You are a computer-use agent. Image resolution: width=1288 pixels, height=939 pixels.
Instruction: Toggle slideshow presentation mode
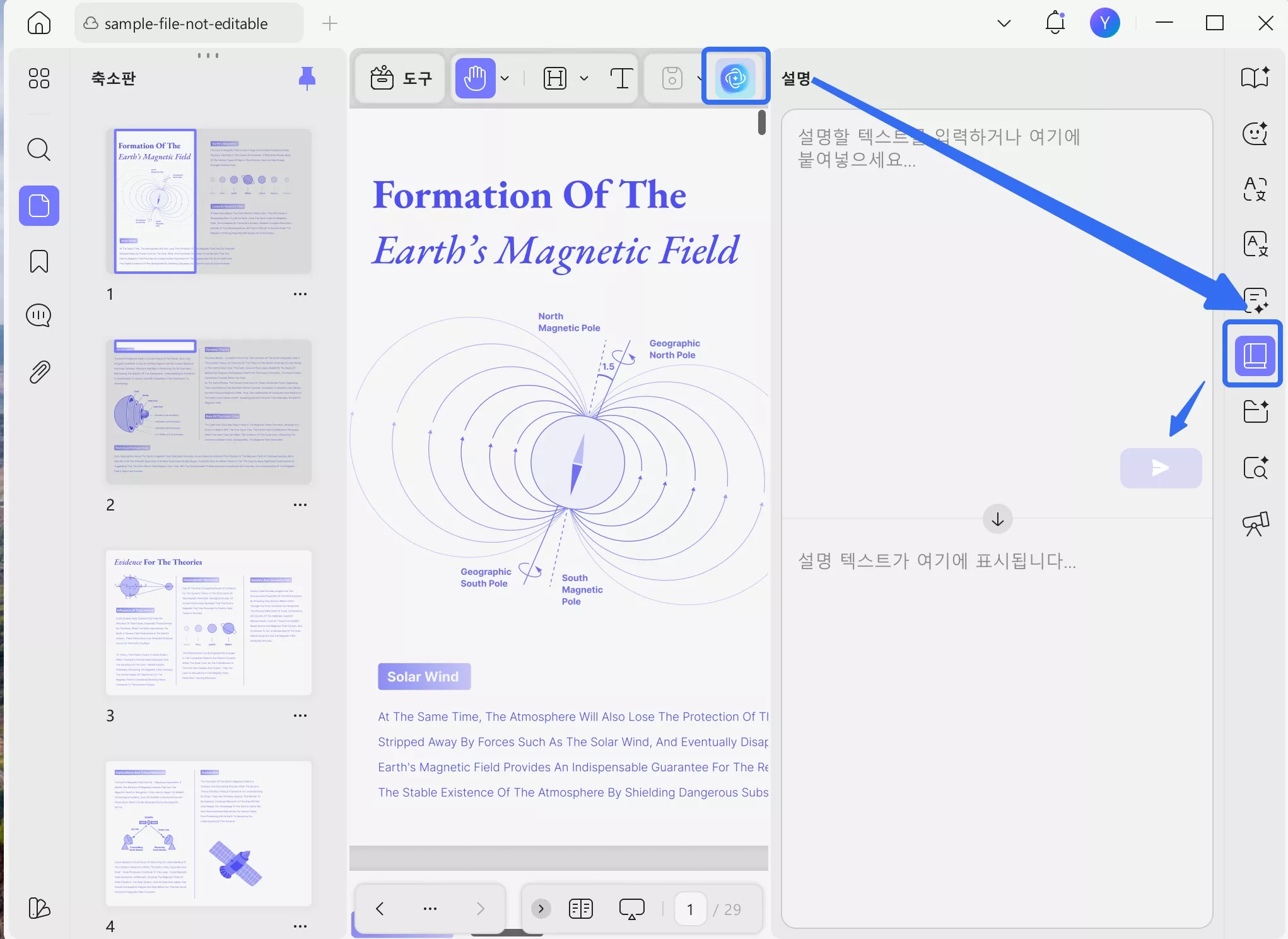click(631, 909)
